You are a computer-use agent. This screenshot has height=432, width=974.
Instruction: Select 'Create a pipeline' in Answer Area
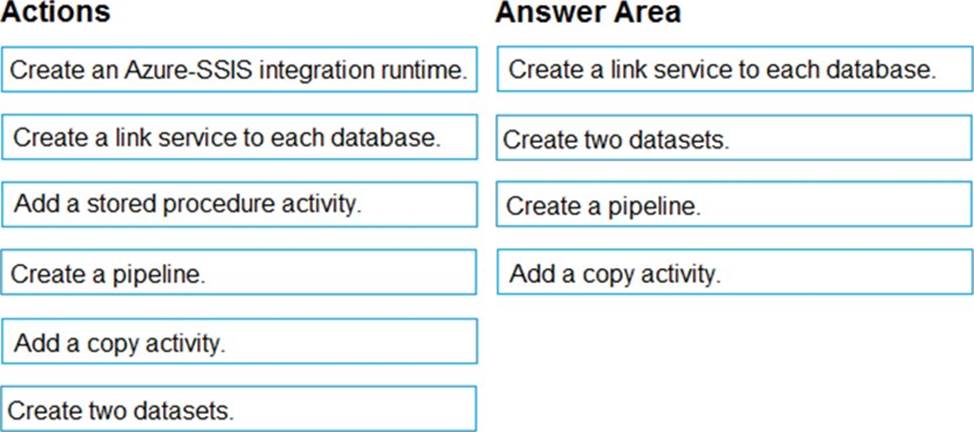tap(734, 206)
